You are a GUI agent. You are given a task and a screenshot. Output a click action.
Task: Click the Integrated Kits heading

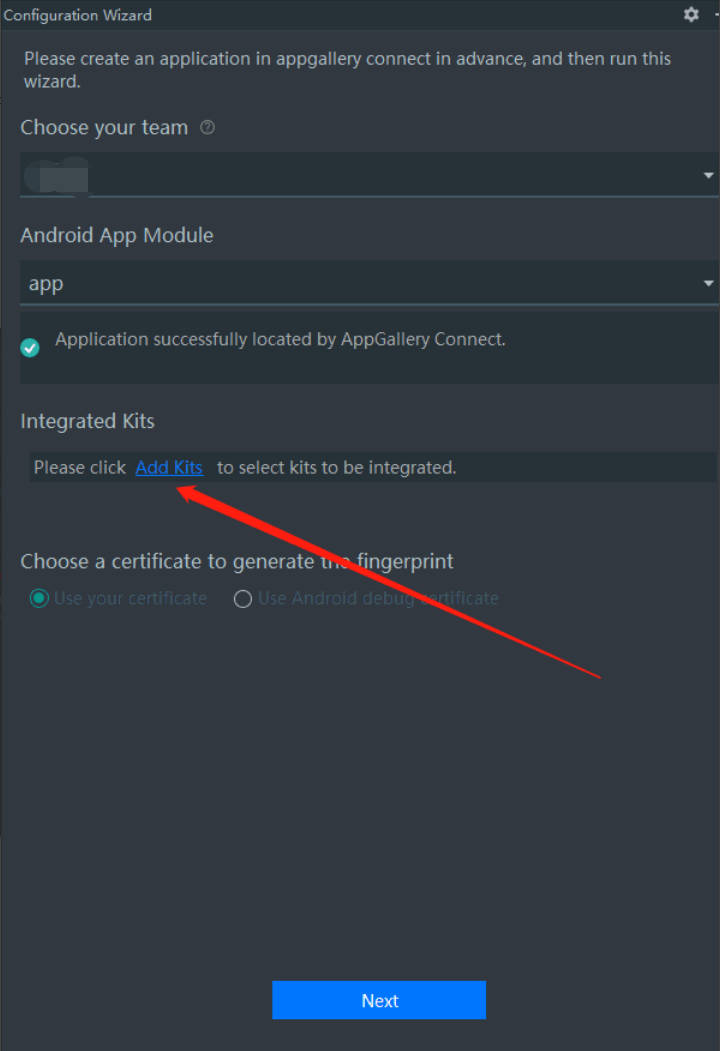click(x=88, y=421)
